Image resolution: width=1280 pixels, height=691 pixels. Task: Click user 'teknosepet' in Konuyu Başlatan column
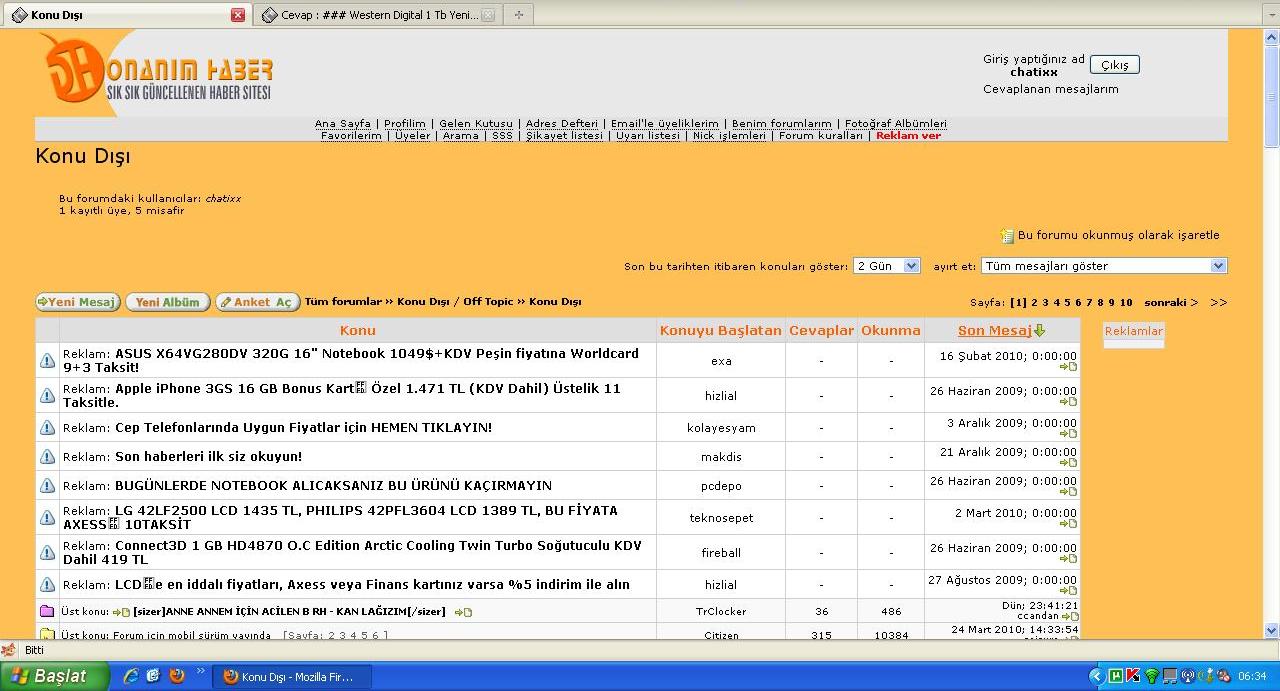[721, 518]
